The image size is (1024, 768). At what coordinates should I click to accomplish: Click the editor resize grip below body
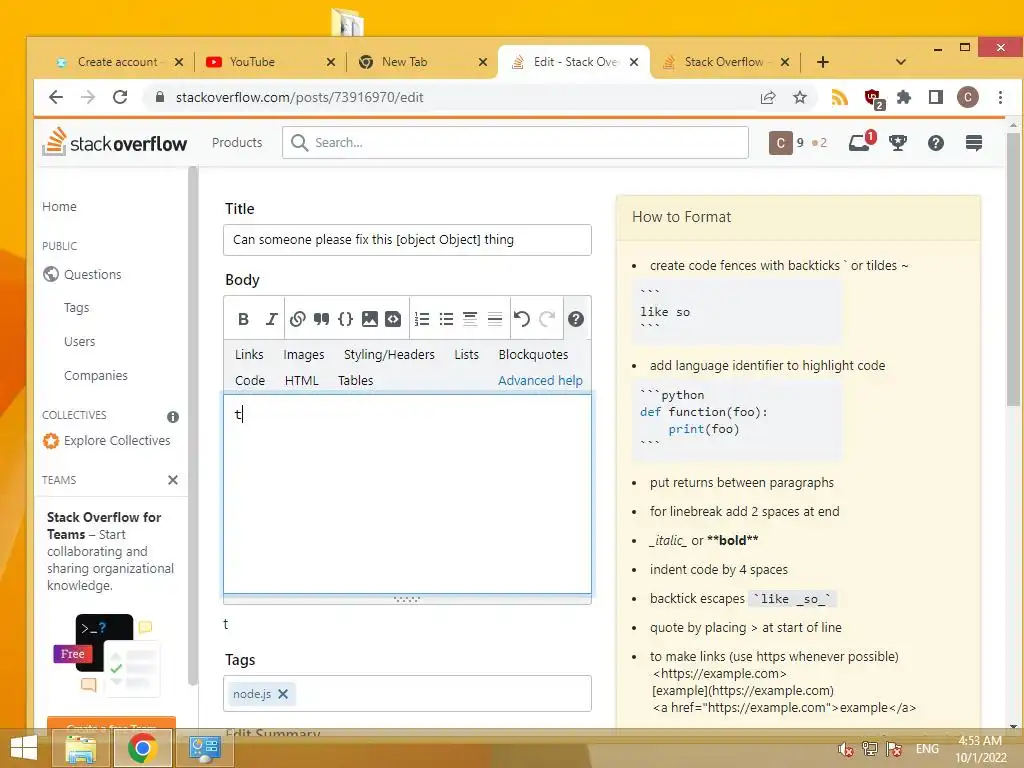[408, 599]
